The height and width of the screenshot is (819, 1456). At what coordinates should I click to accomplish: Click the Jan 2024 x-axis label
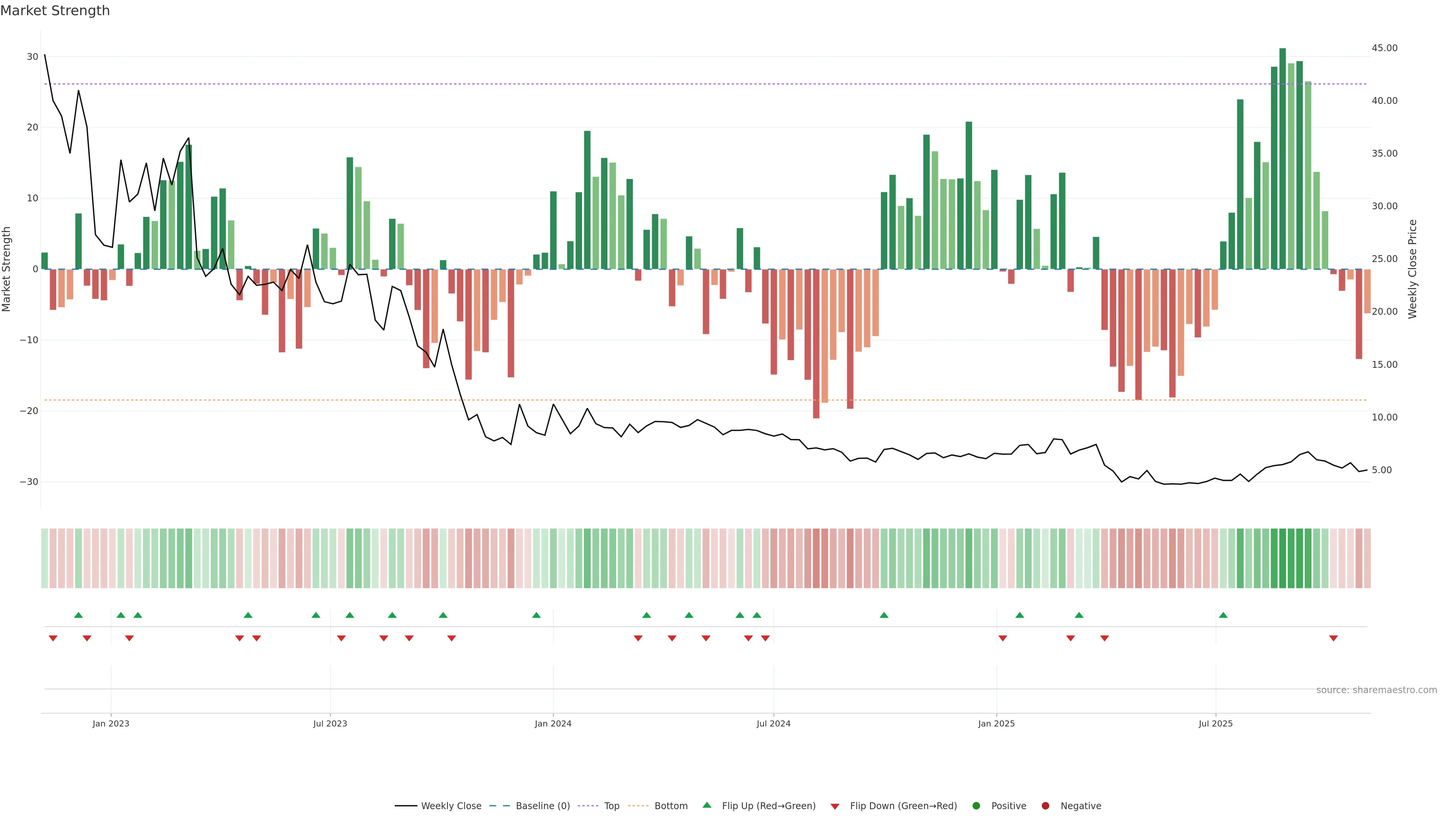pos(553,723)
